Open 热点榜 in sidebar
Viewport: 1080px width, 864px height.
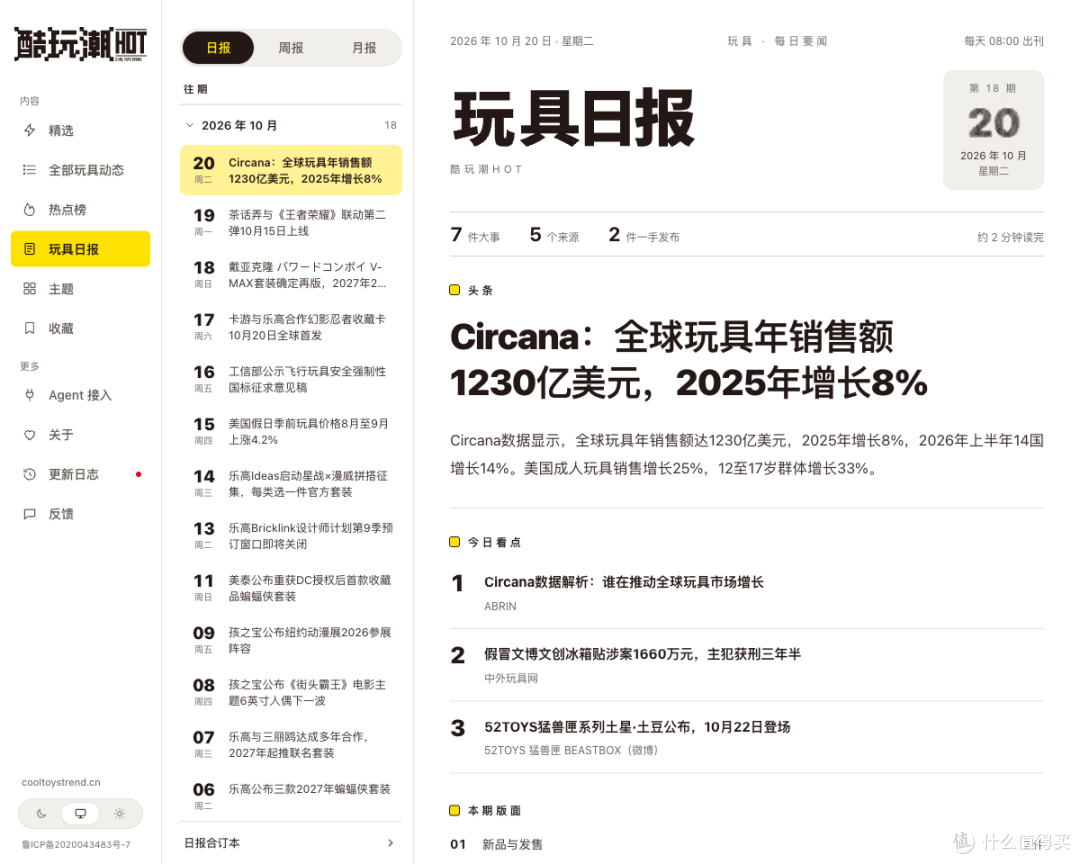point(81,209)
